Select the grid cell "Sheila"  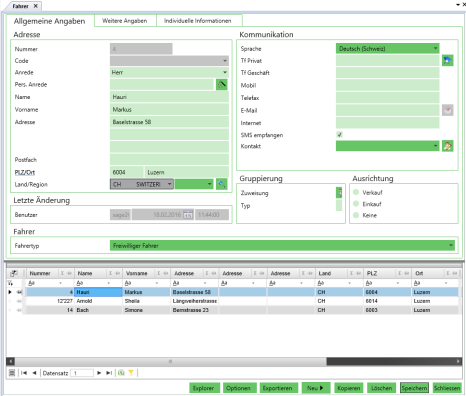pyautogui.click(x=146, y=301)
